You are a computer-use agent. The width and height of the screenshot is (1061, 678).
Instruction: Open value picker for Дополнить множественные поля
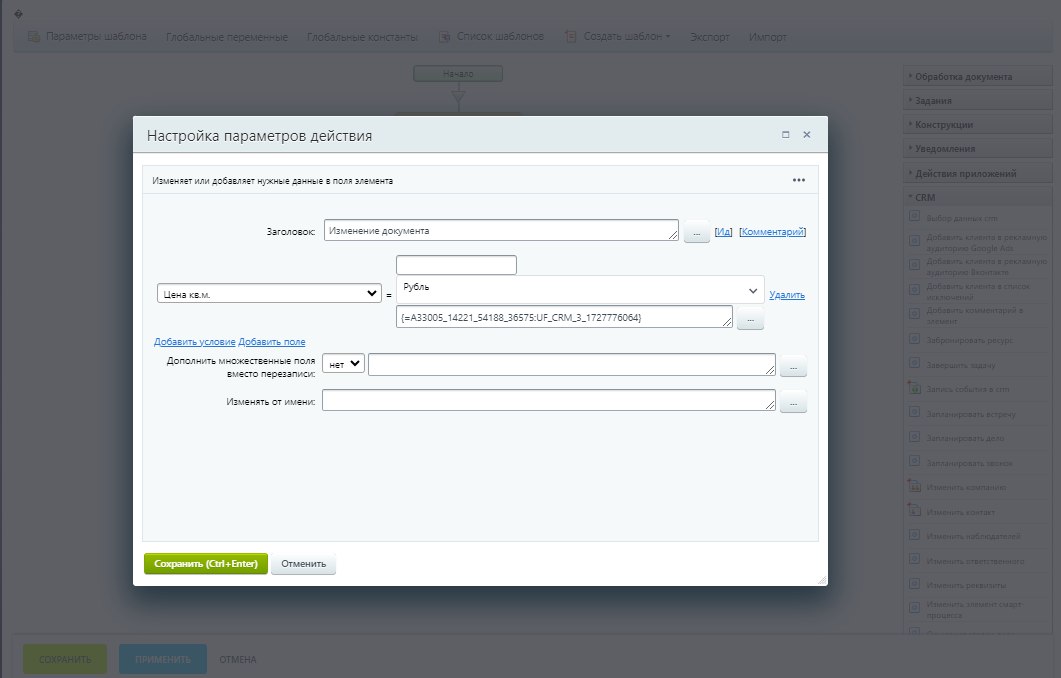coord(792,367)
